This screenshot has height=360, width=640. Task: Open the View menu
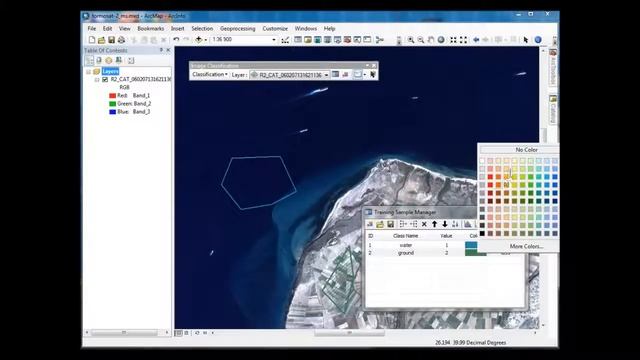tap(124, 29)
